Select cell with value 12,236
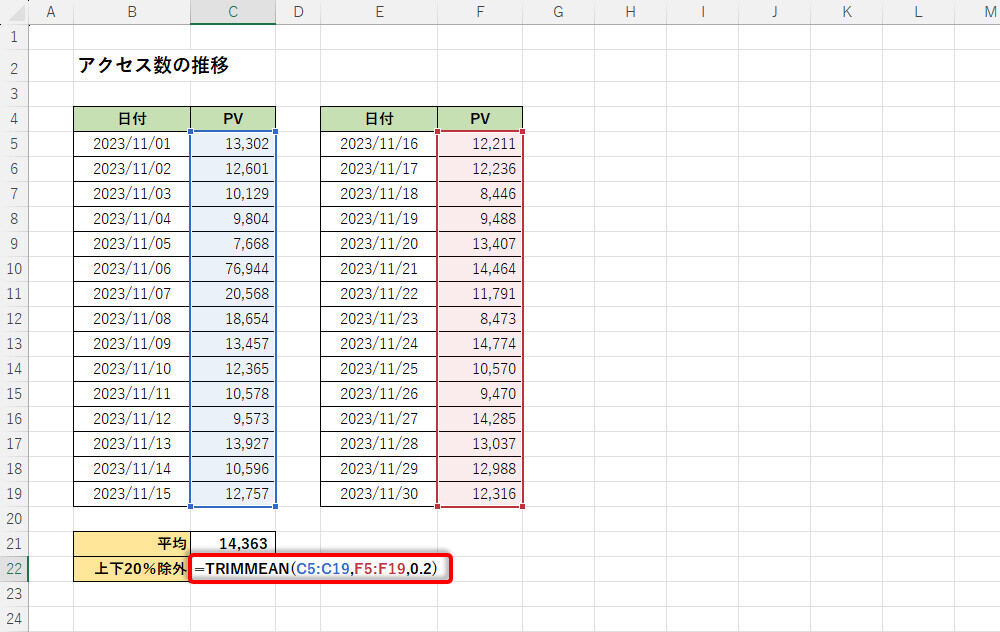Image resolution: width=1000 pixels, height=632 pixels. point(480,168)
